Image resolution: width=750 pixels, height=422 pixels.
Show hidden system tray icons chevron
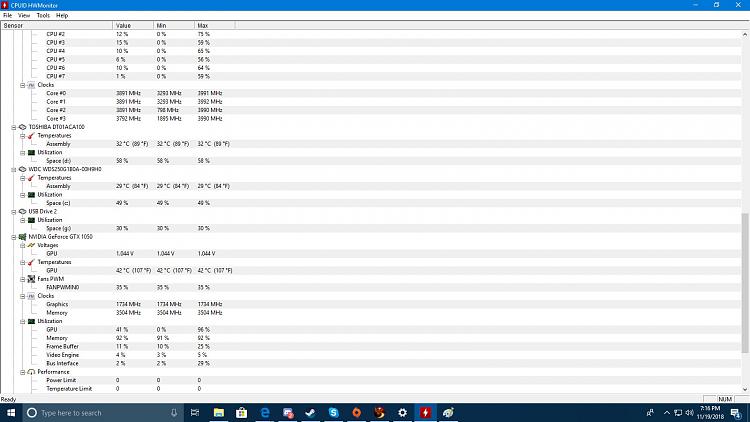click(667, 412)
